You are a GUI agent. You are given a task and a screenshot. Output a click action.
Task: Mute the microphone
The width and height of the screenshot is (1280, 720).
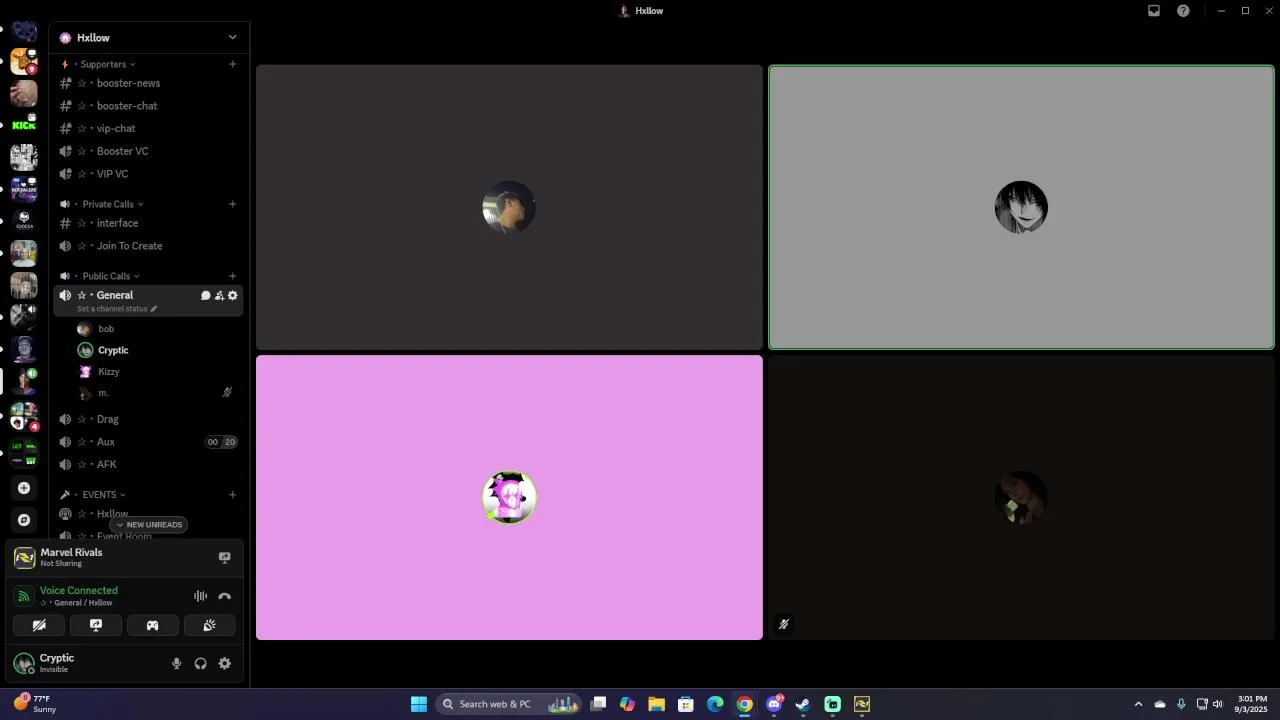pyautogui.click(x=177, y=663)
